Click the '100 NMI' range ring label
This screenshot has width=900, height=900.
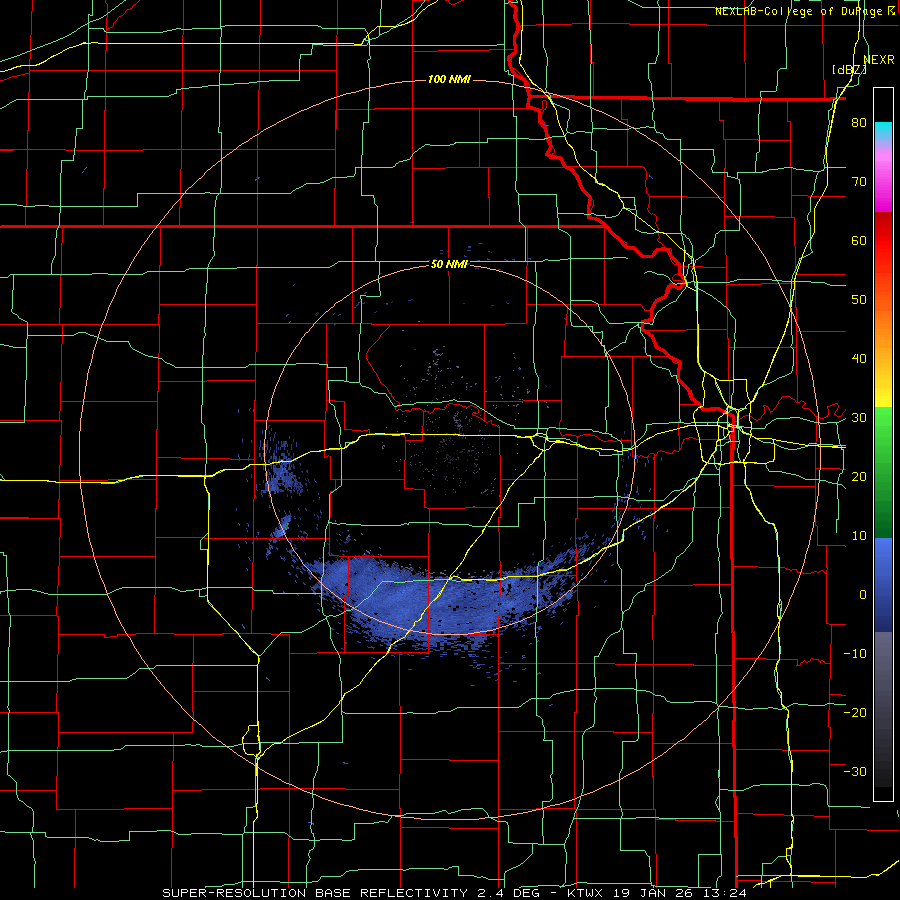(449, 79)
